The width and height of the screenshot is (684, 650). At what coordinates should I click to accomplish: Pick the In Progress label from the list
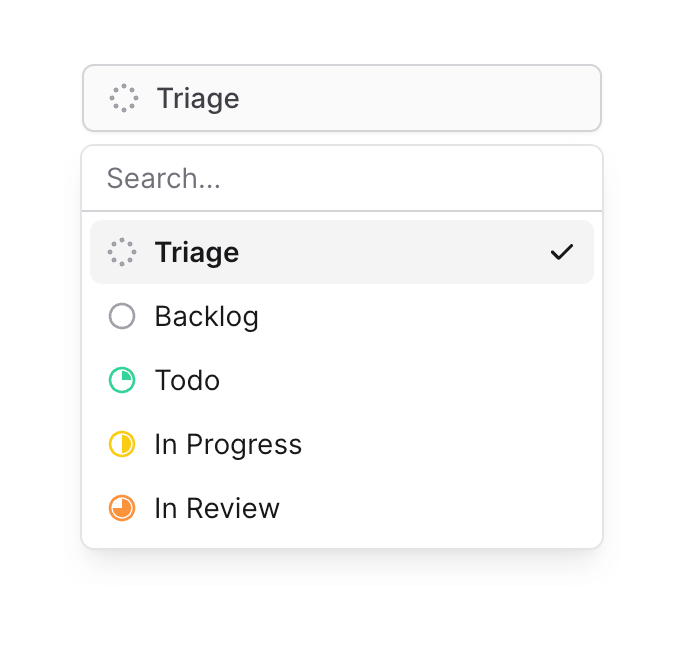[x=228, y=445]
